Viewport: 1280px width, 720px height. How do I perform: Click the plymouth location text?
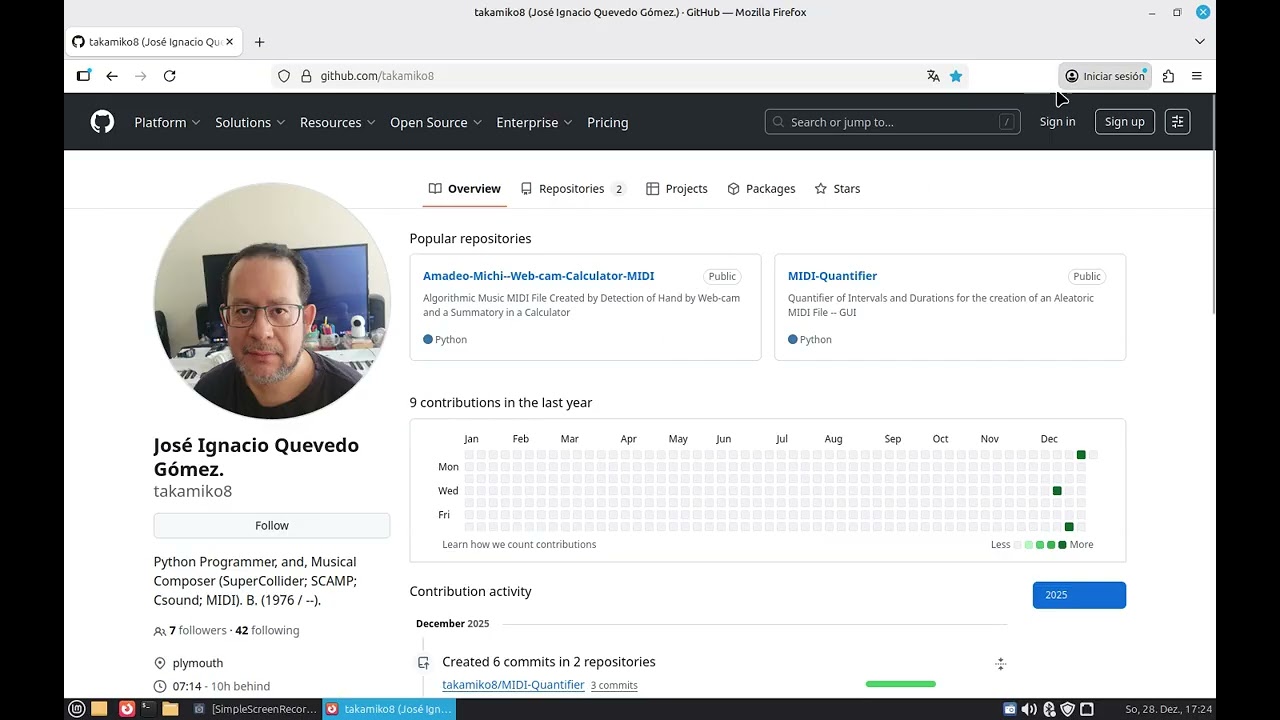[198, 664]
